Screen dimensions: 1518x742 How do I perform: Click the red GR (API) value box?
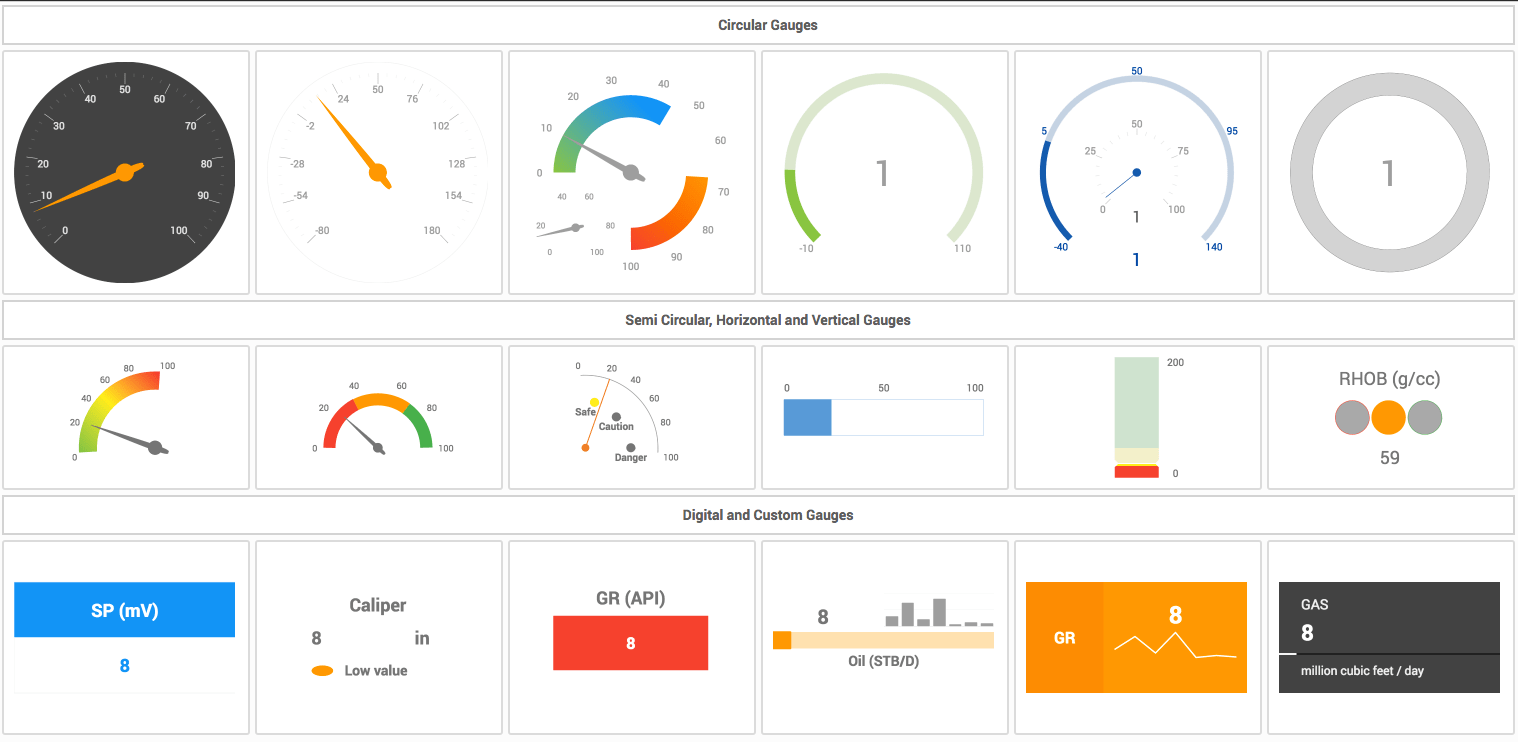pos(631,643)
